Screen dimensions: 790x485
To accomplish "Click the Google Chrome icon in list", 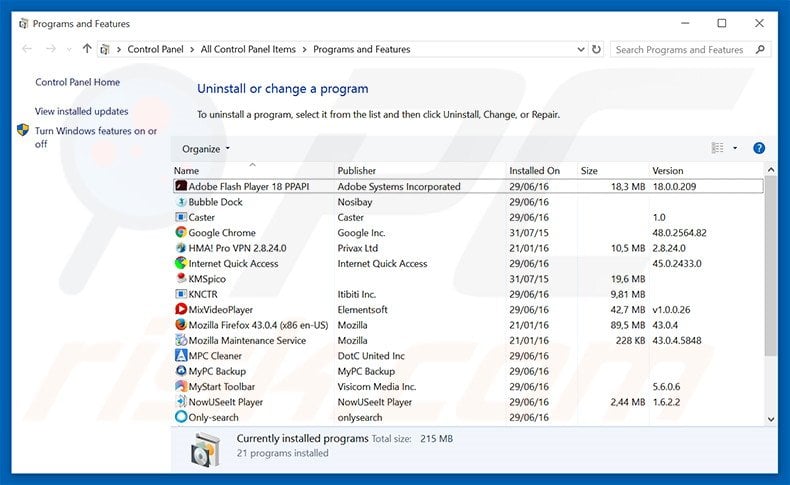I will tap(181, 233).
